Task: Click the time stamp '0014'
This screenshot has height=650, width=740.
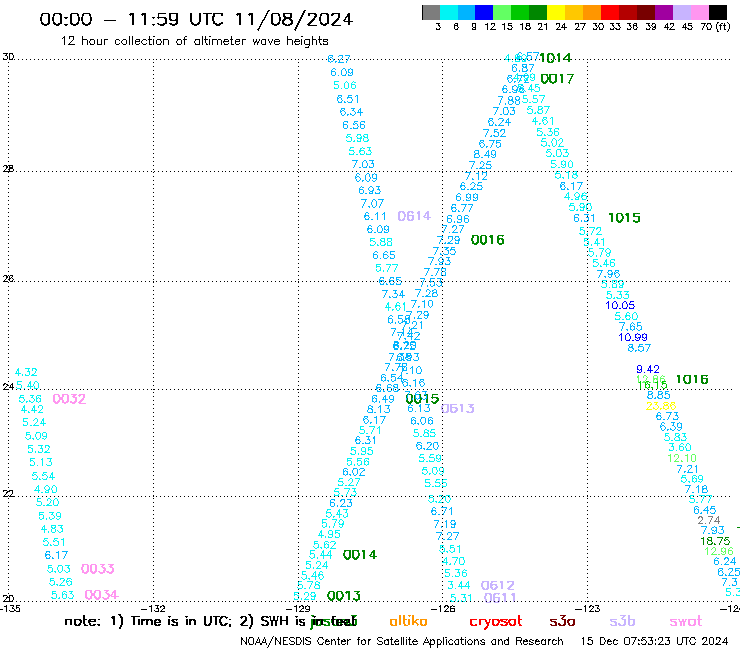Action: (x=360, y=555)
